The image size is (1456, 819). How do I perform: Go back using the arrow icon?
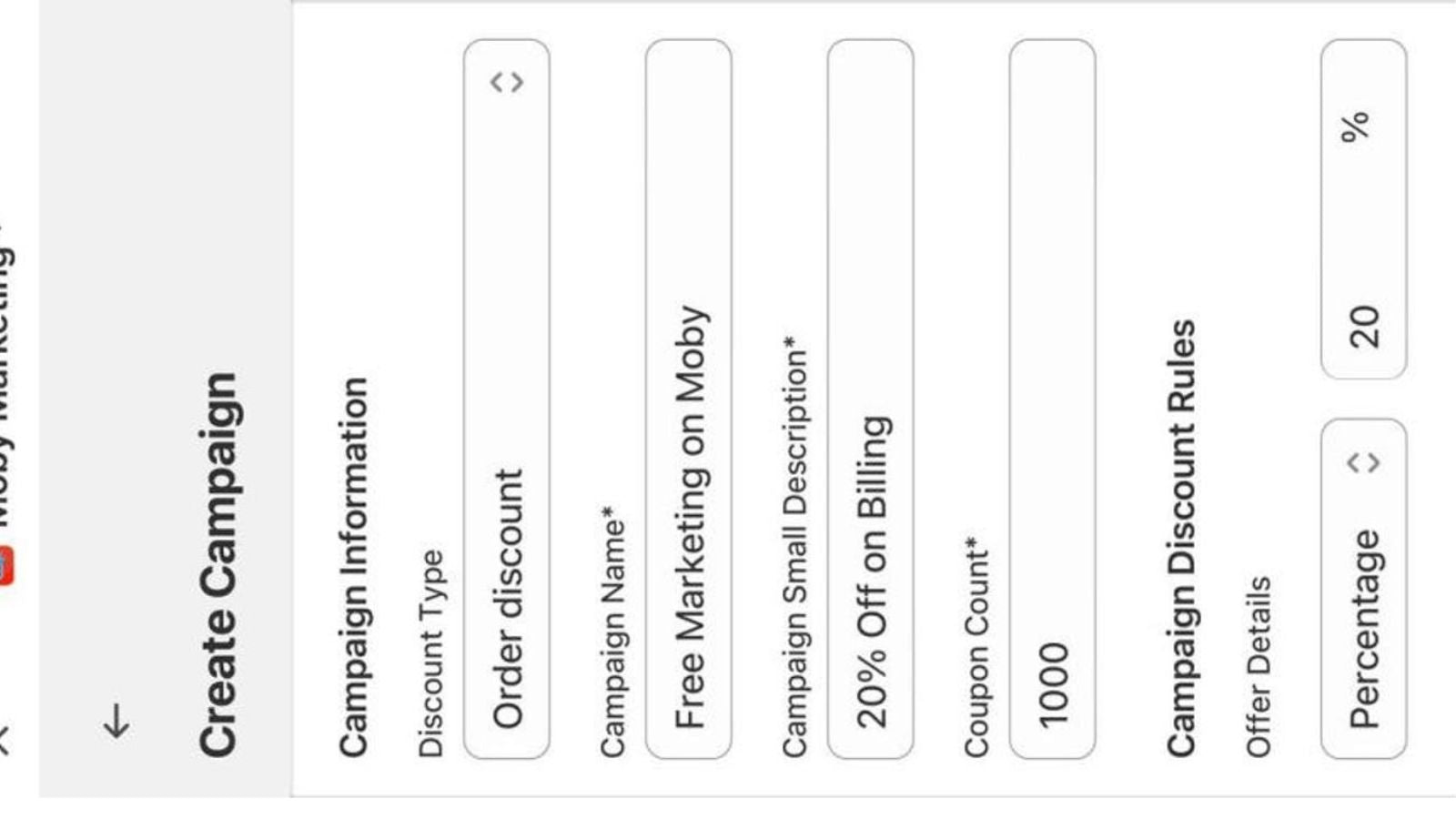[x=117, y=721]
